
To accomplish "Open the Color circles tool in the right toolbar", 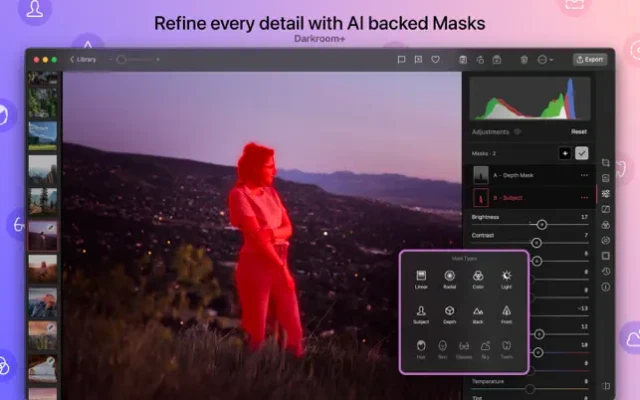I will point(606,225).
